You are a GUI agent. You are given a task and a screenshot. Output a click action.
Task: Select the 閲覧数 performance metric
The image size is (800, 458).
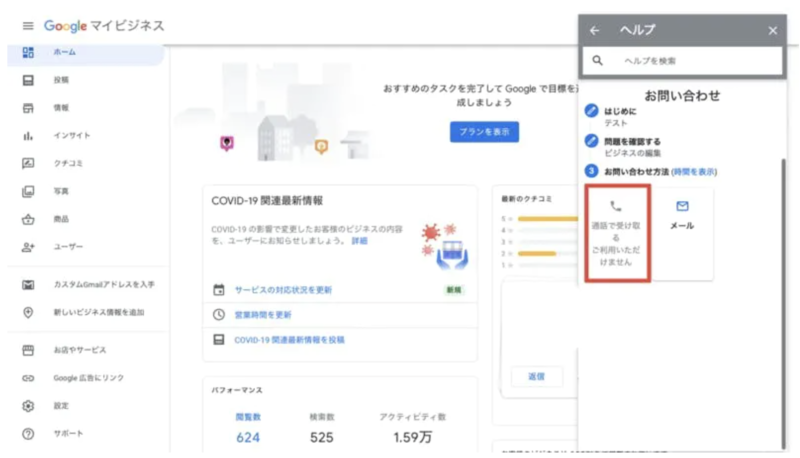click(248, 417)
